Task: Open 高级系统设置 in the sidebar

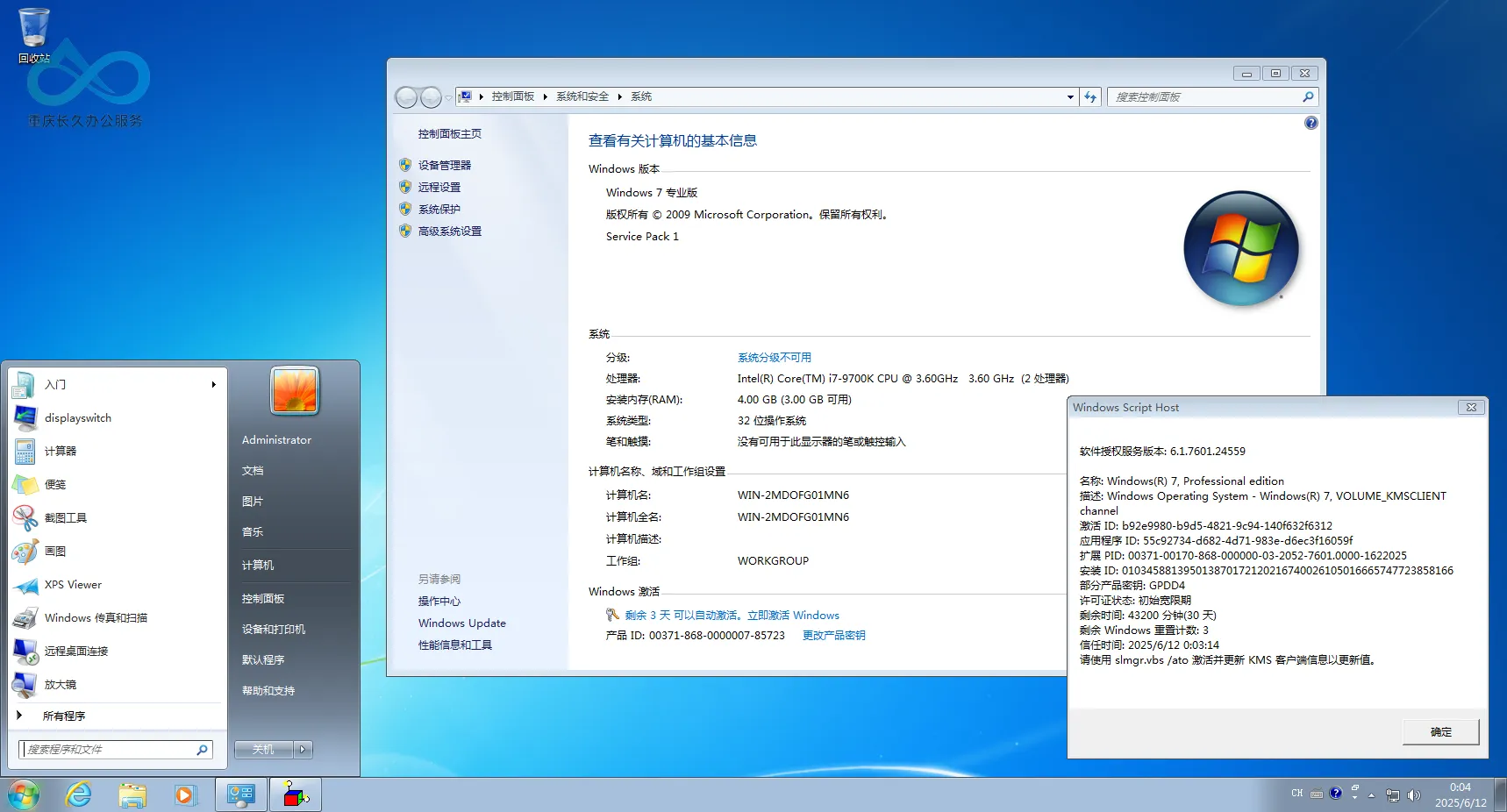Action: pyautogui.click(x=450, y=231)
